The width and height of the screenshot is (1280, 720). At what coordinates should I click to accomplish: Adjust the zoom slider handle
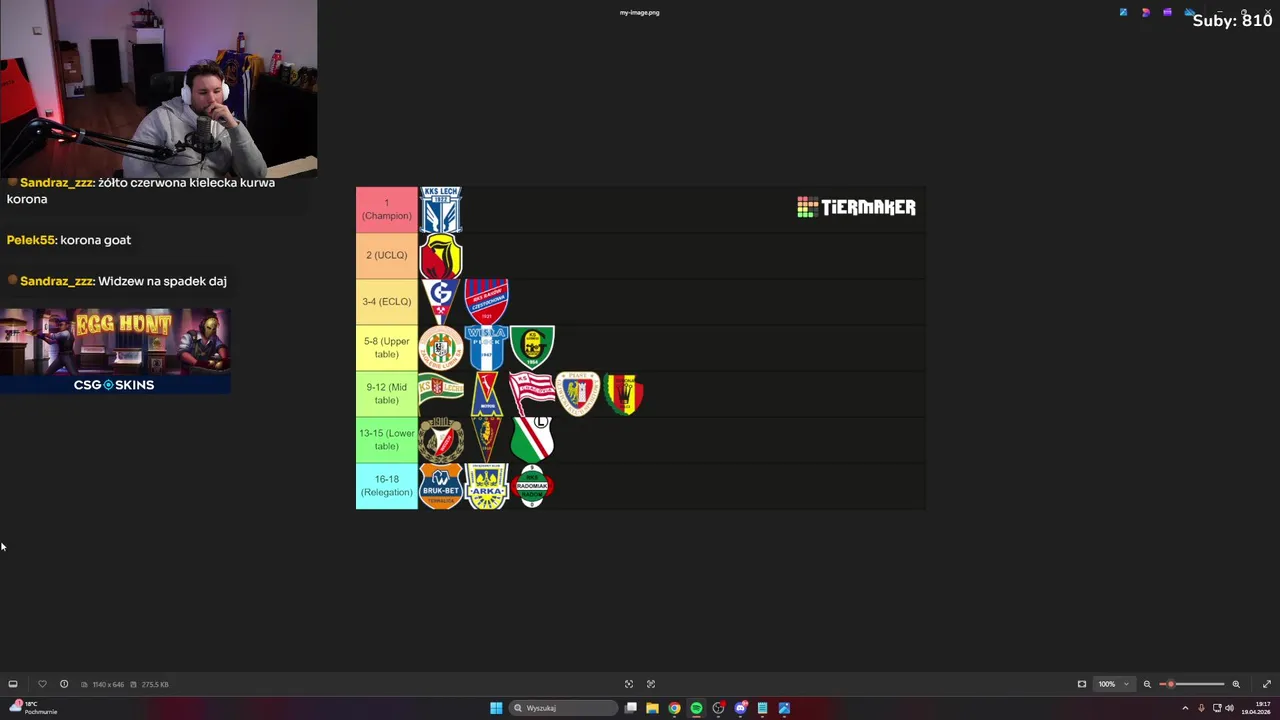pos(1171,684)
